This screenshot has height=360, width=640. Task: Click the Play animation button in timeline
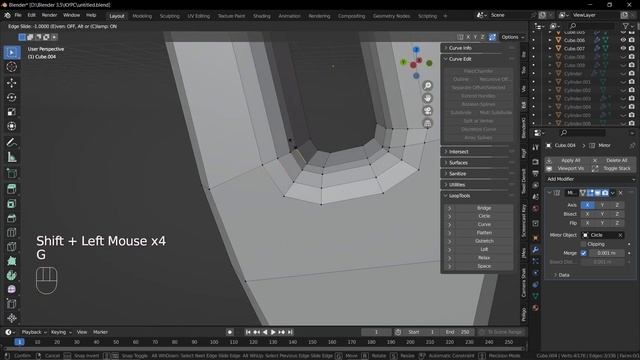point(273,332)
